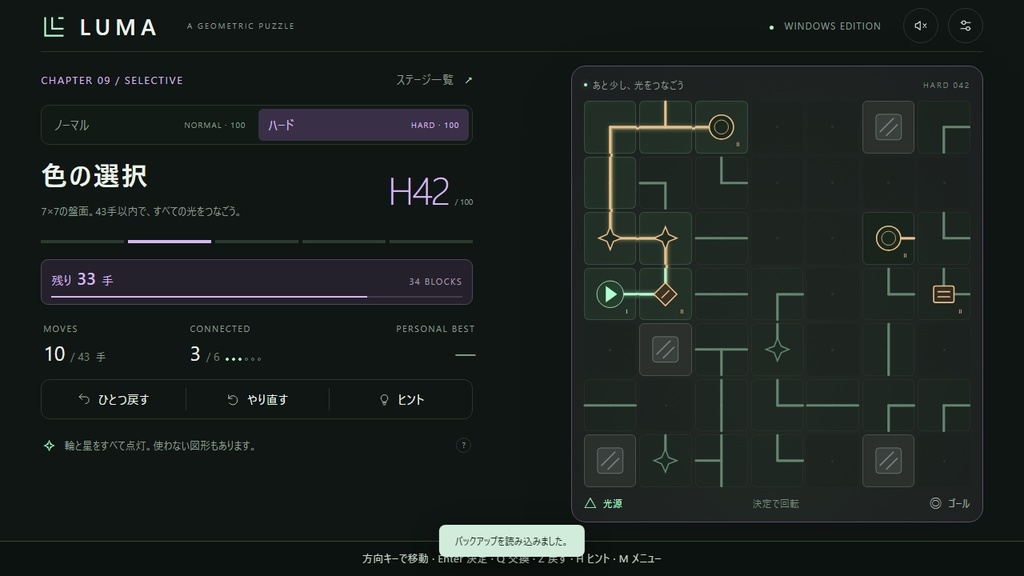Click the blocked slash tile in top row
Screen dimensions: 1024x576
888,127
